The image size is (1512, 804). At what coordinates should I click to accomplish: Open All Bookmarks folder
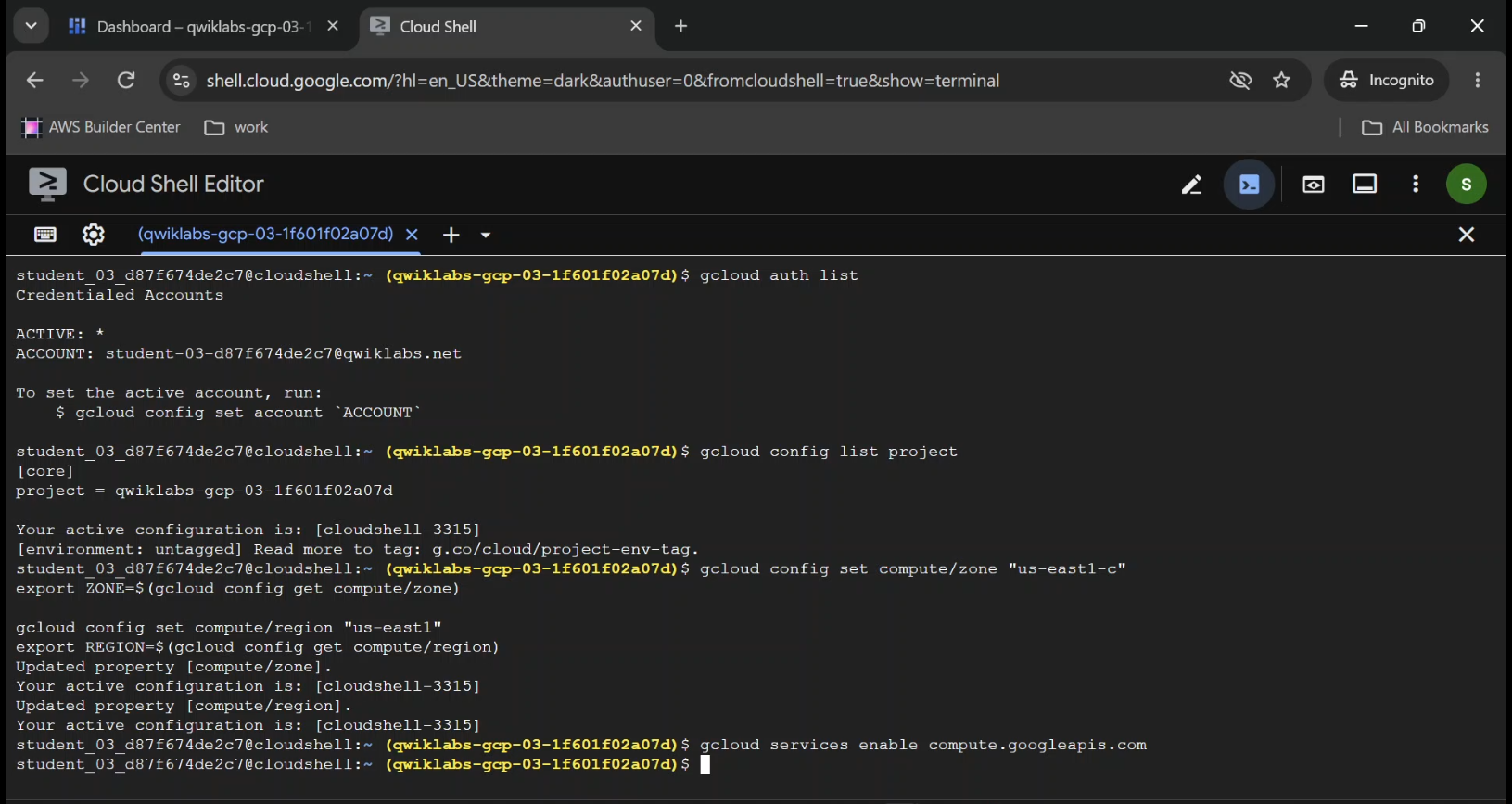click(1426, 127)
